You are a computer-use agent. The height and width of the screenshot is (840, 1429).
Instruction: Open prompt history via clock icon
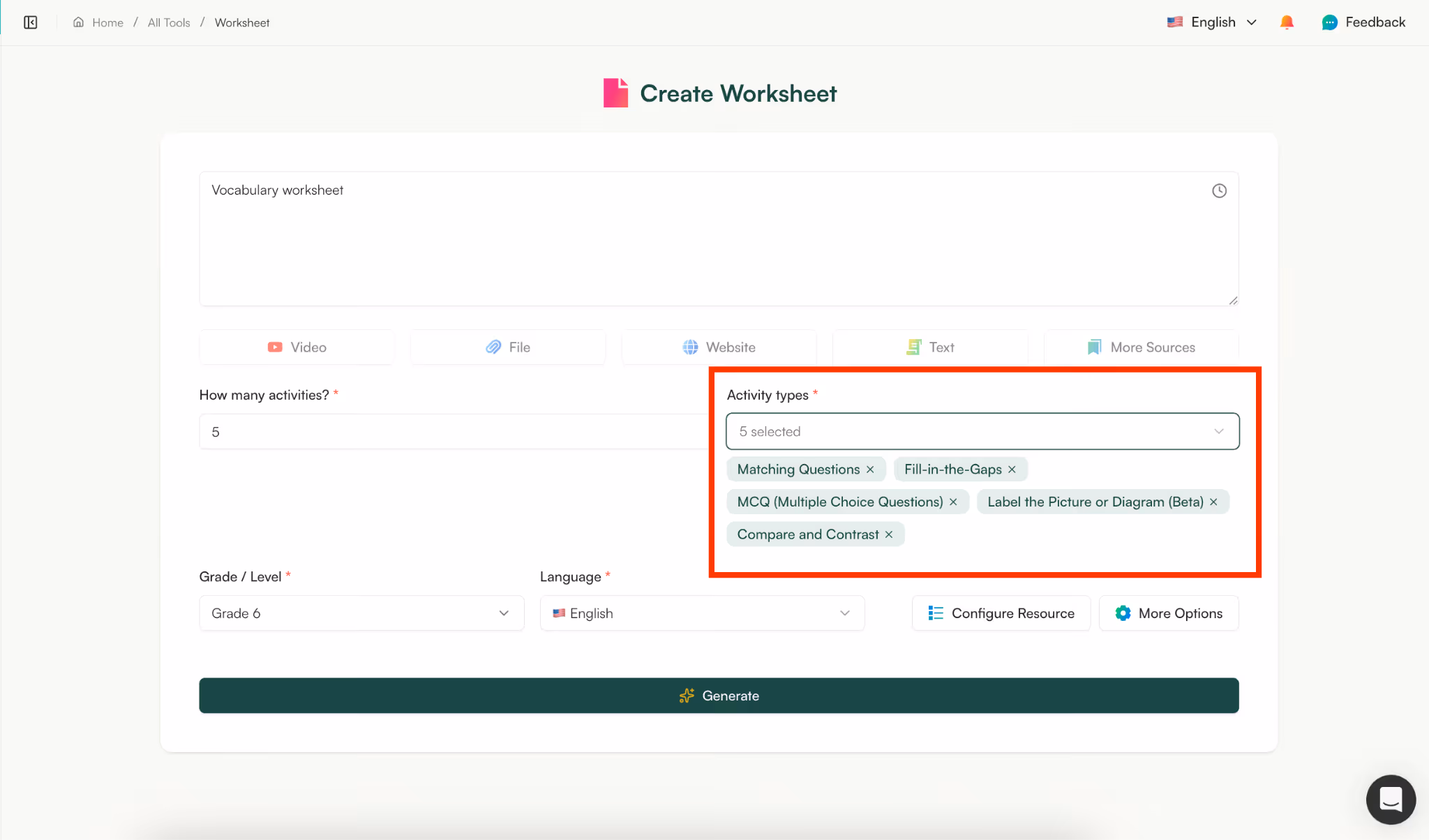[1219, 190]
